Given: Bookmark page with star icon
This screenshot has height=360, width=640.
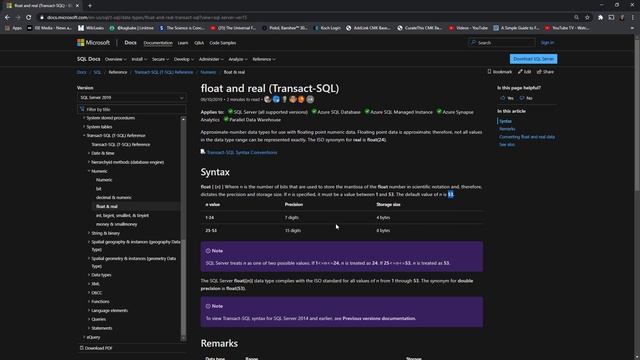Looking at the screenshot, I should pos(587,18).
